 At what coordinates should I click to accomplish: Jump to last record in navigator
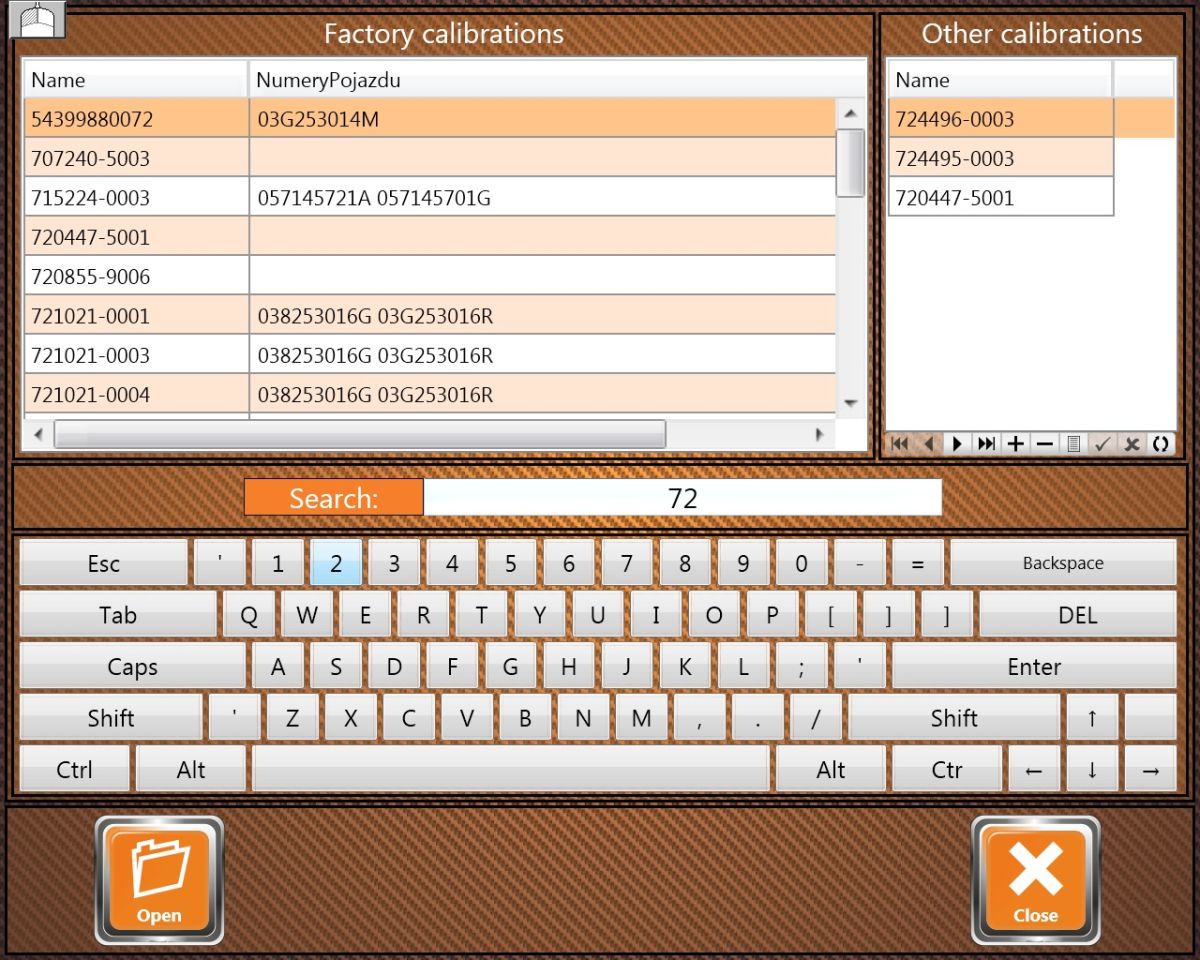pyautogui.click(x=986, y=444)
